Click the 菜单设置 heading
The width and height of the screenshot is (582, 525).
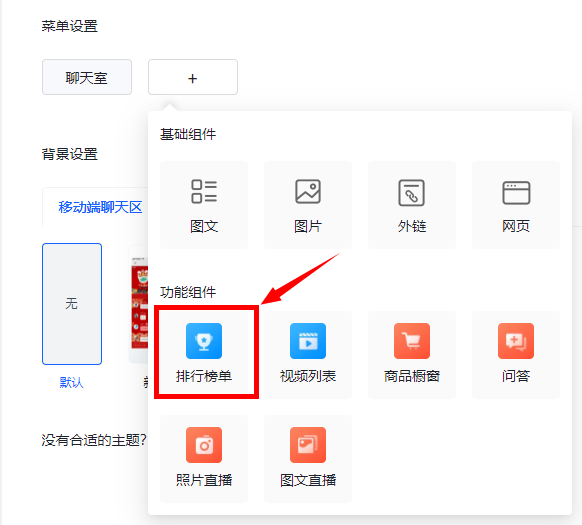click(69, 26)
